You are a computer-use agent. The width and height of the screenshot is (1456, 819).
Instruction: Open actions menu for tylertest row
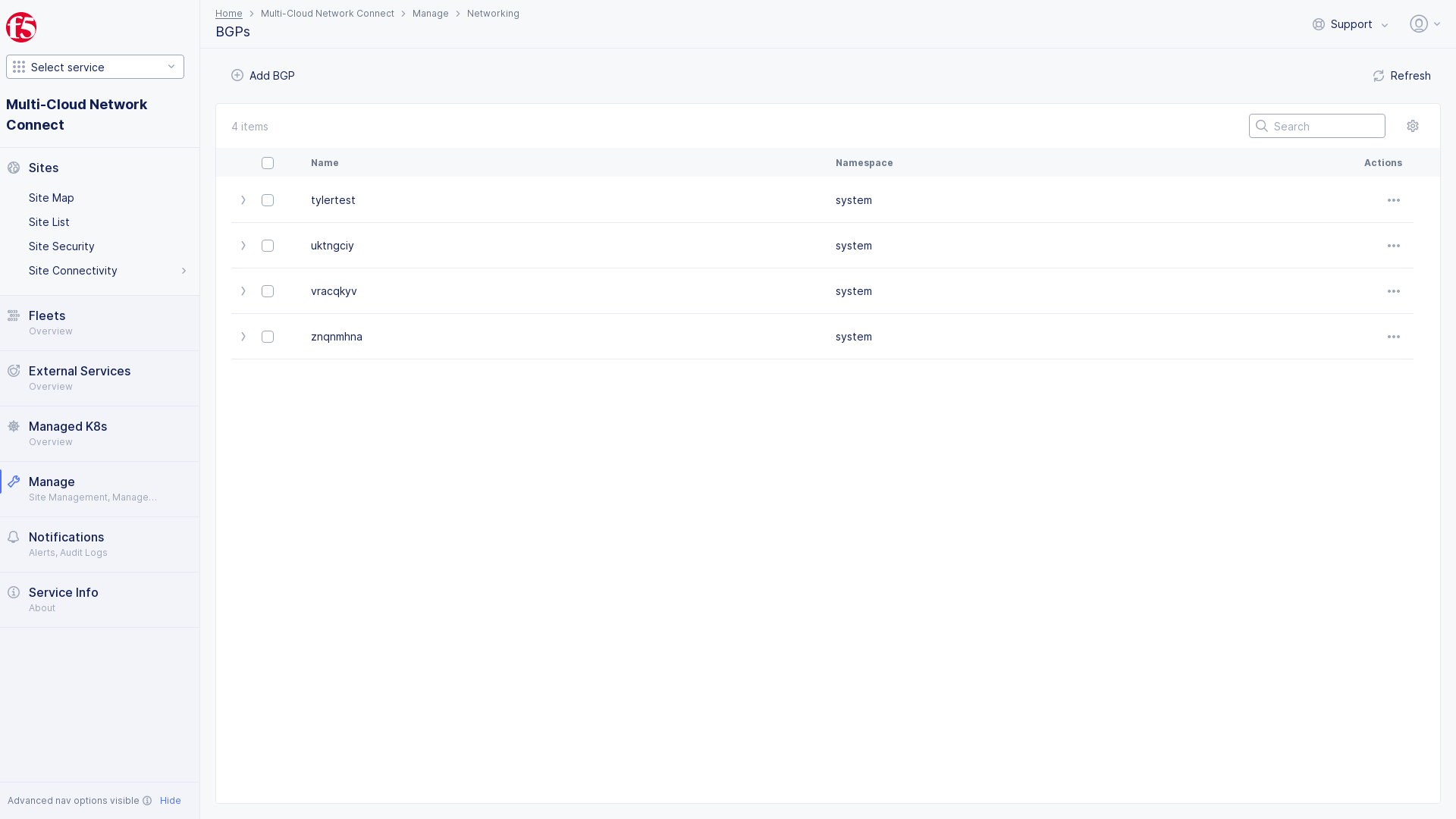(1394, 200)
